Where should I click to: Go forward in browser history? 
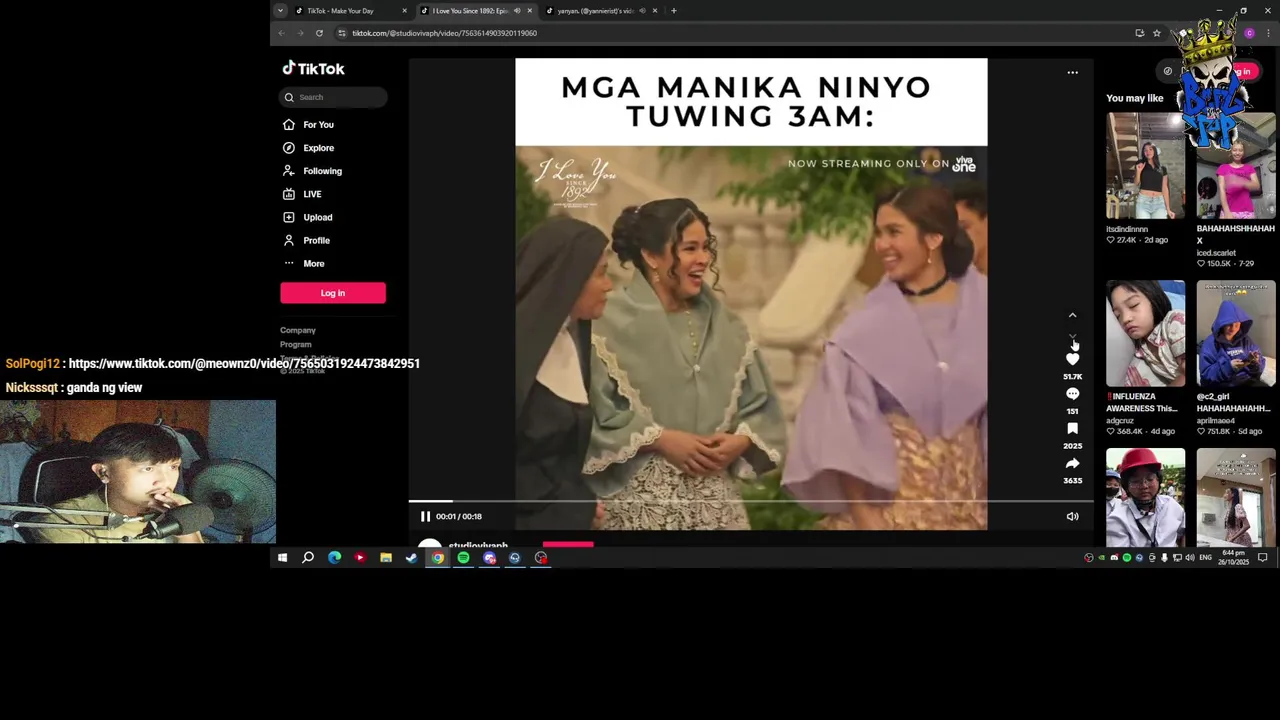point(300,33)
